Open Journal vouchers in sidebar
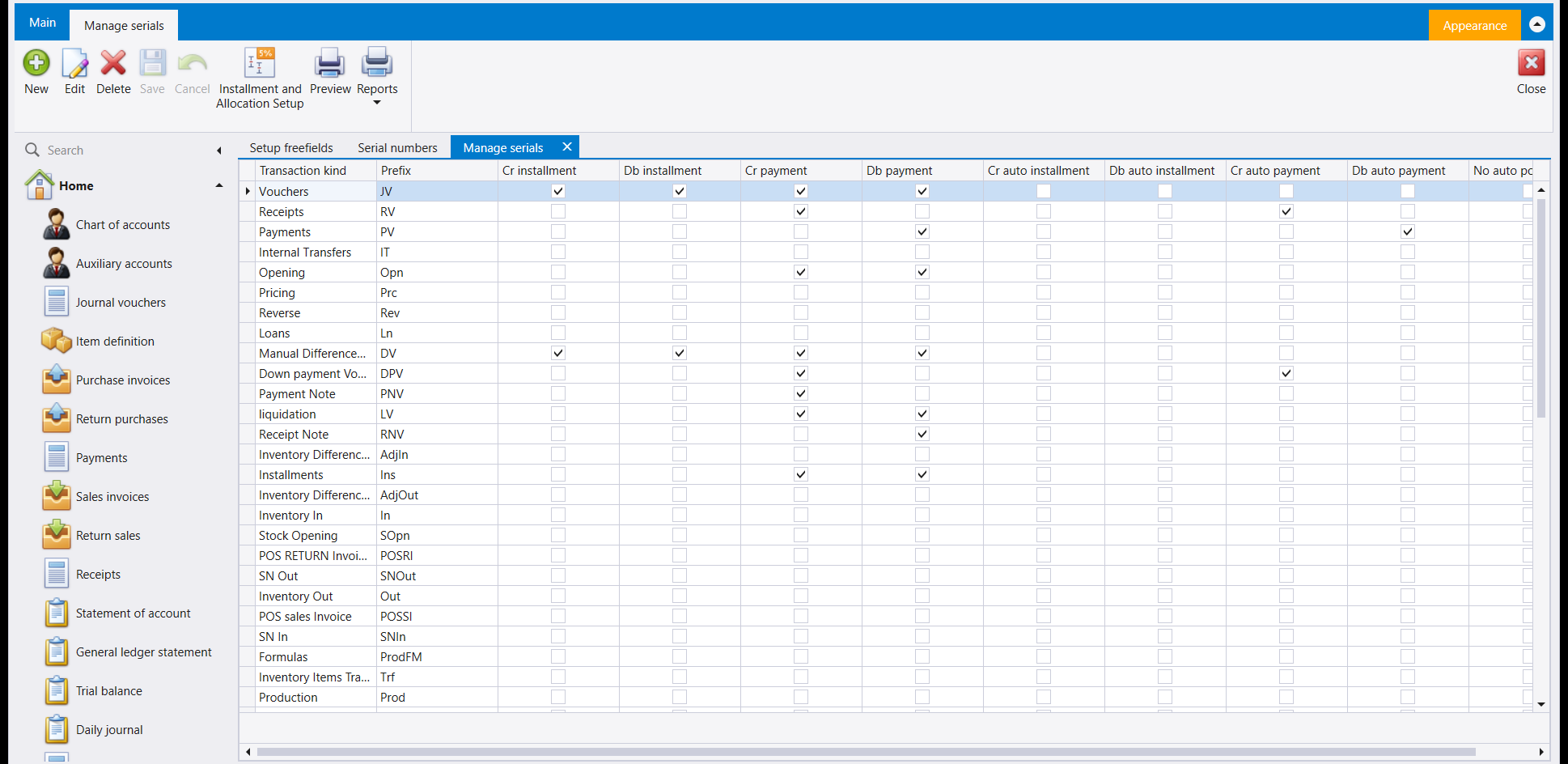Image resolution: width=1568 pixels, height=764 pixels. (121, 303)
